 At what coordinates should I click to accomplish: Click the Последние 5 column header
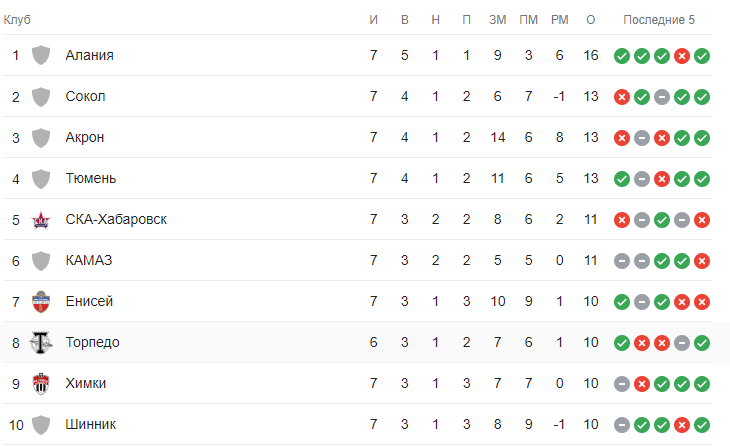click(658, 19)
